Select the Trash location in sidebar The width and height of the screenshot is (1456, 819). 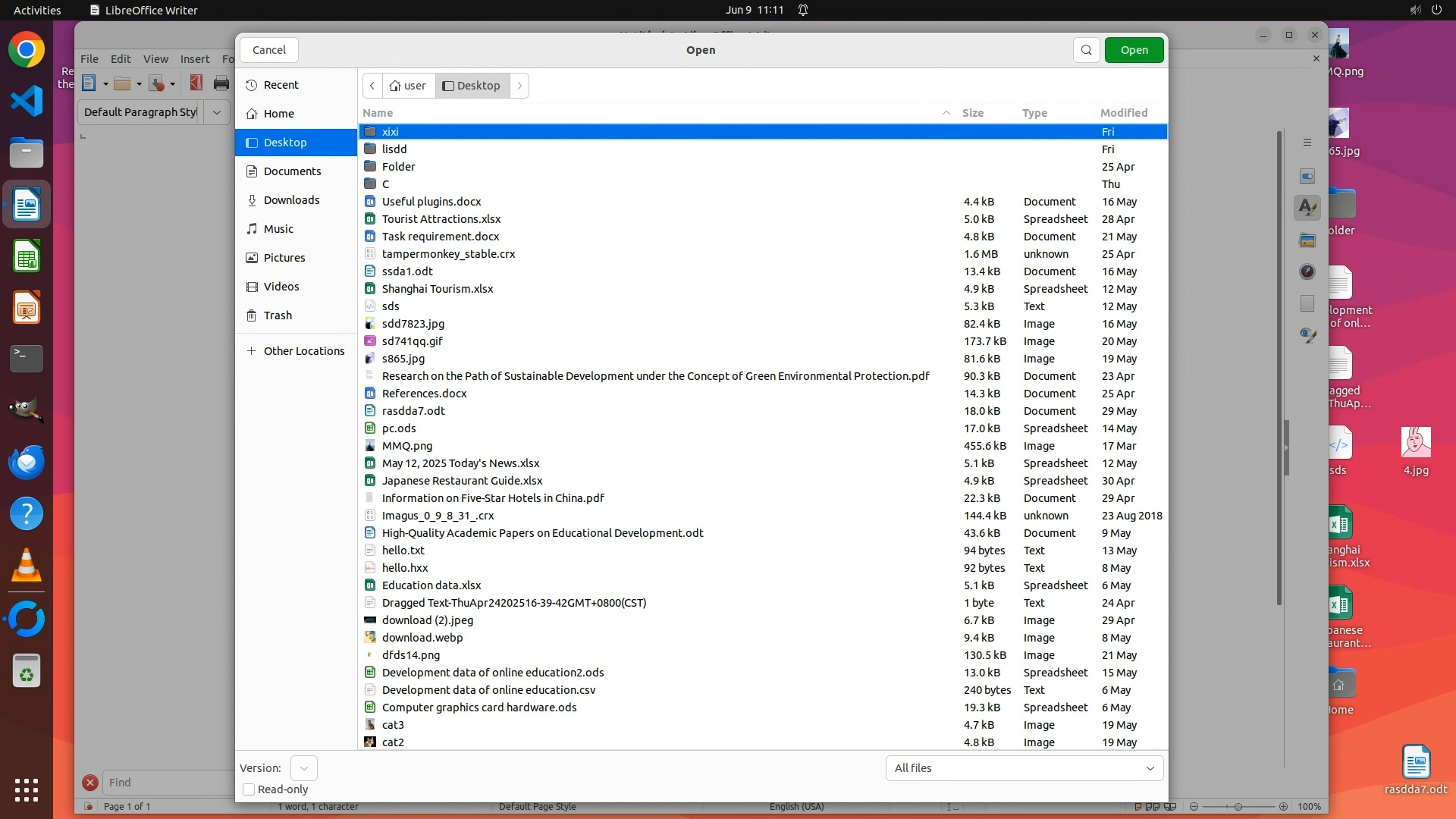278,315
